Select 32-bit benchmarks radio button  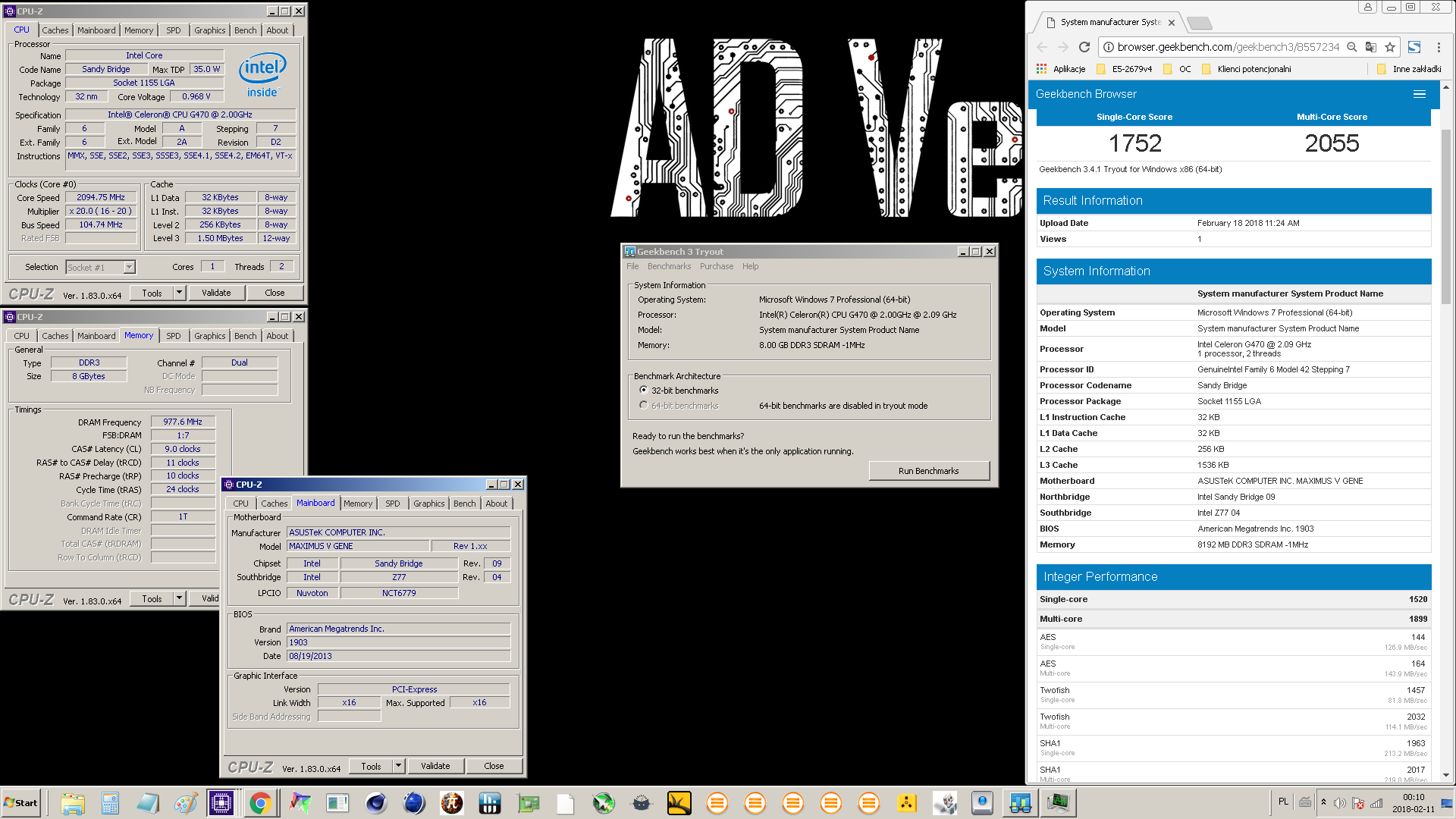tap(644, 391)
